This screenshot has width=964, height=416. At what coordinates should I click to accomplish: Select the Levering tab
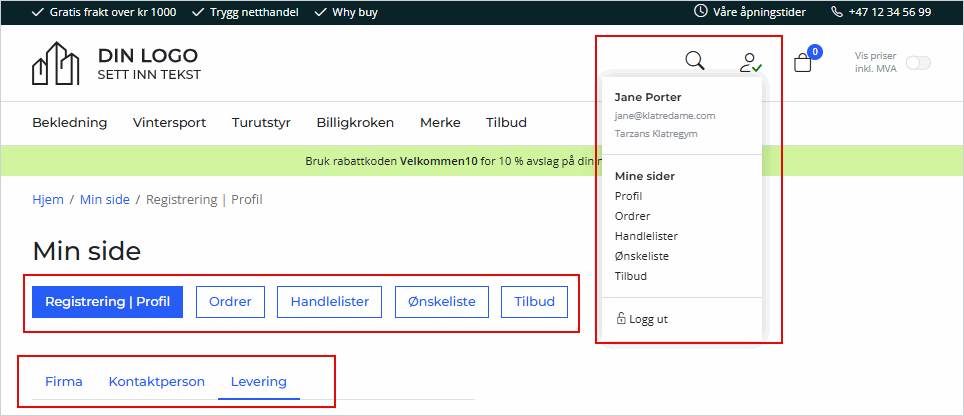[259, 382]
